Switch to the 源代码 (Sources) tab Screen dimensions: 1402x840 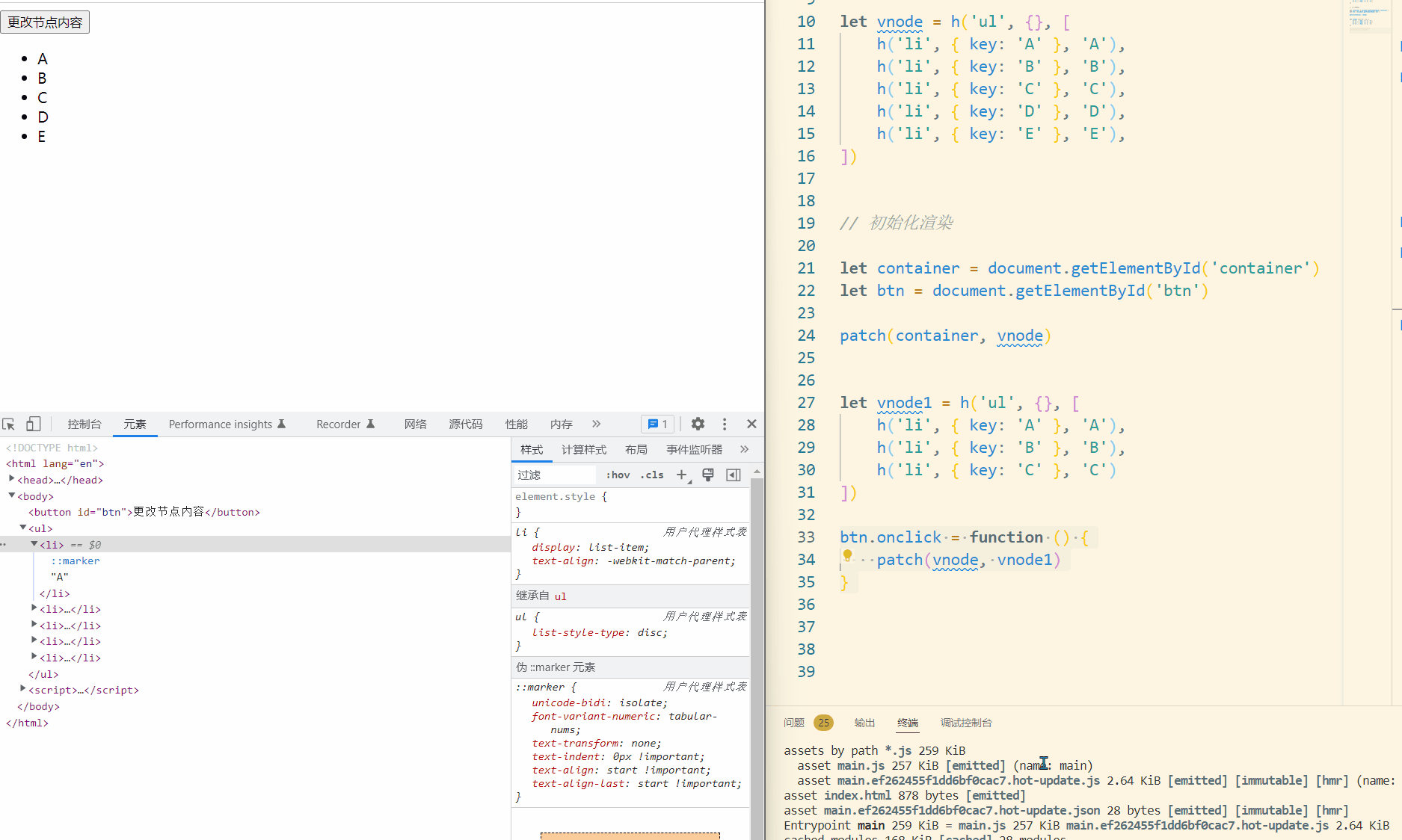(466, 424)
